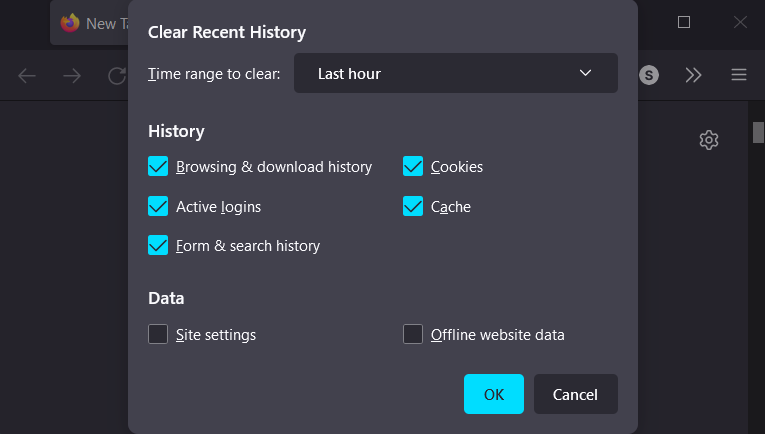Screen dimensions: 765x434
Task: Cancel the Clear Recent History dialog
Action: click(x=575, y=394)
